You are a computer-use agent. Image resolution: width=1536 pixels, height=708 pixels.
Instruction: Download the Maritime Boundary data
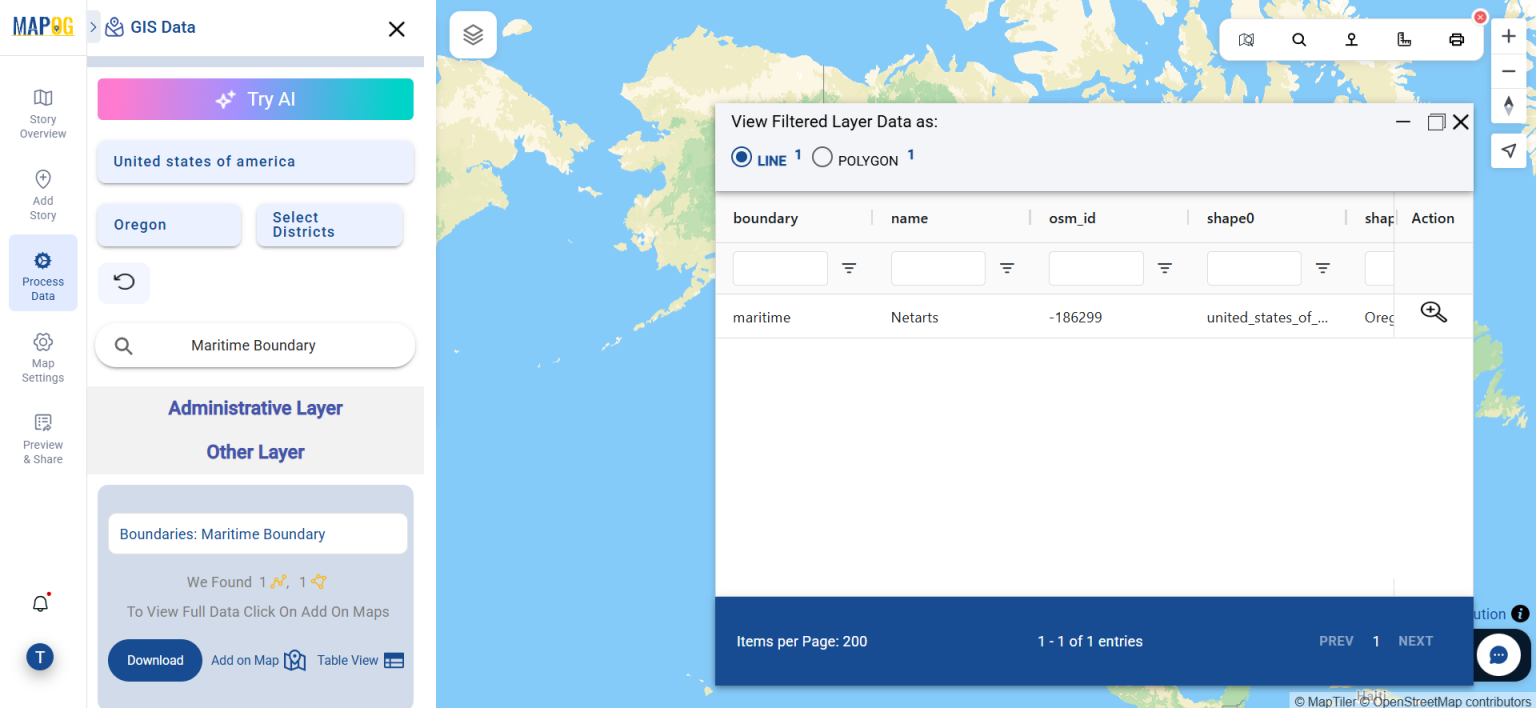pos(155,660)
